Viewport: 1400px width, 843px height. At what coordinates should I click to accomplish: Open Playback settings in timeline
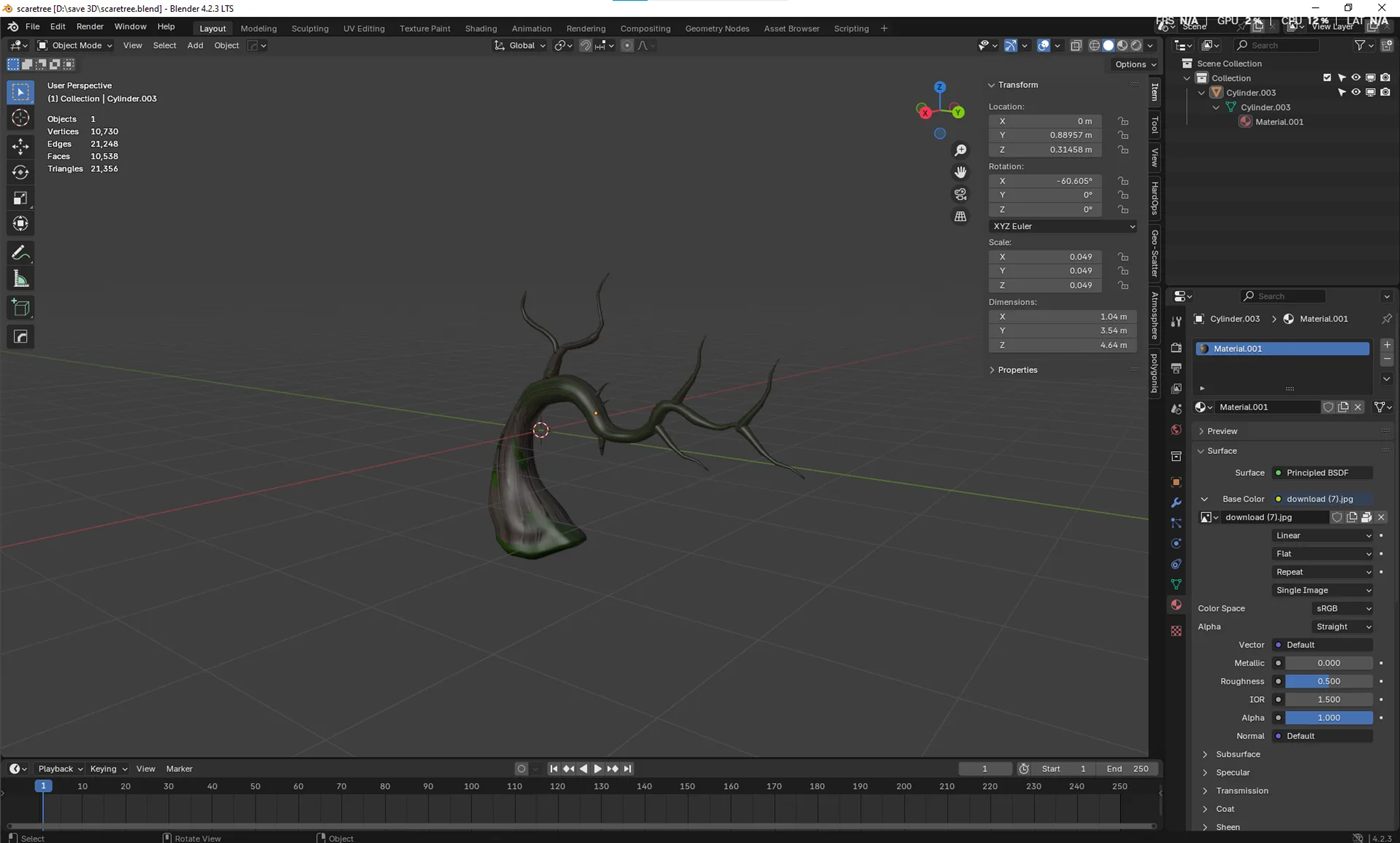[x=59, y=769]
